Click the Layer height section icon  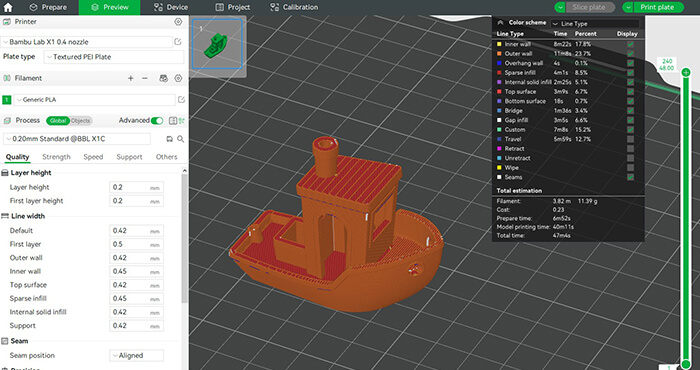point(5,173)
